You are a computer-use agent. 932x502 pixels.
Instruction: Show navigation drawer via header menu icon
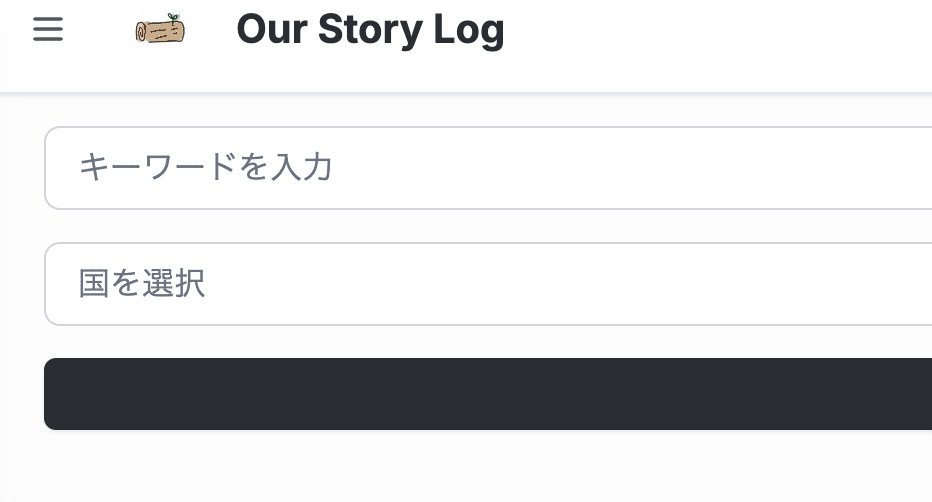coord(48,30)
